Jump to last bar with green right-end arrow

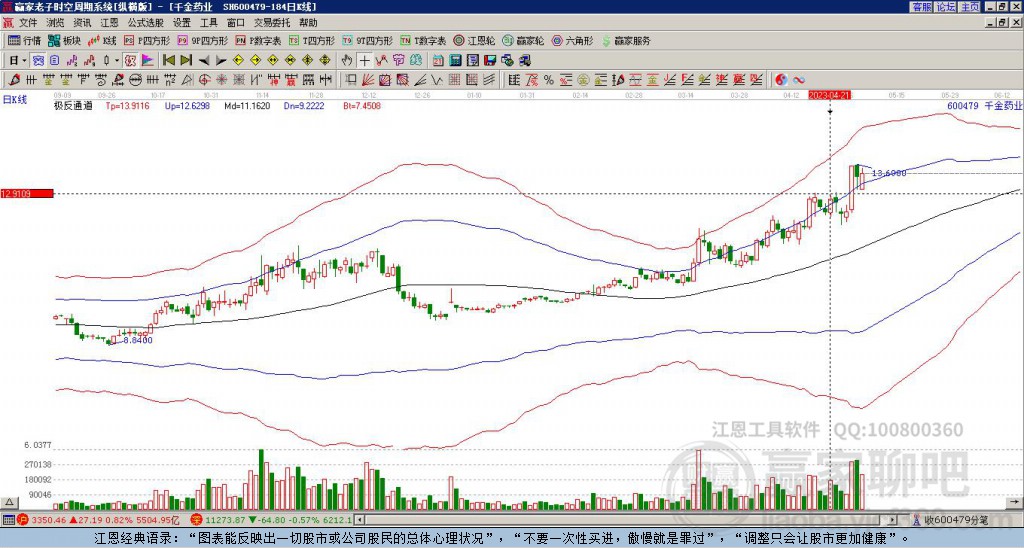click(x=186, y=61)
